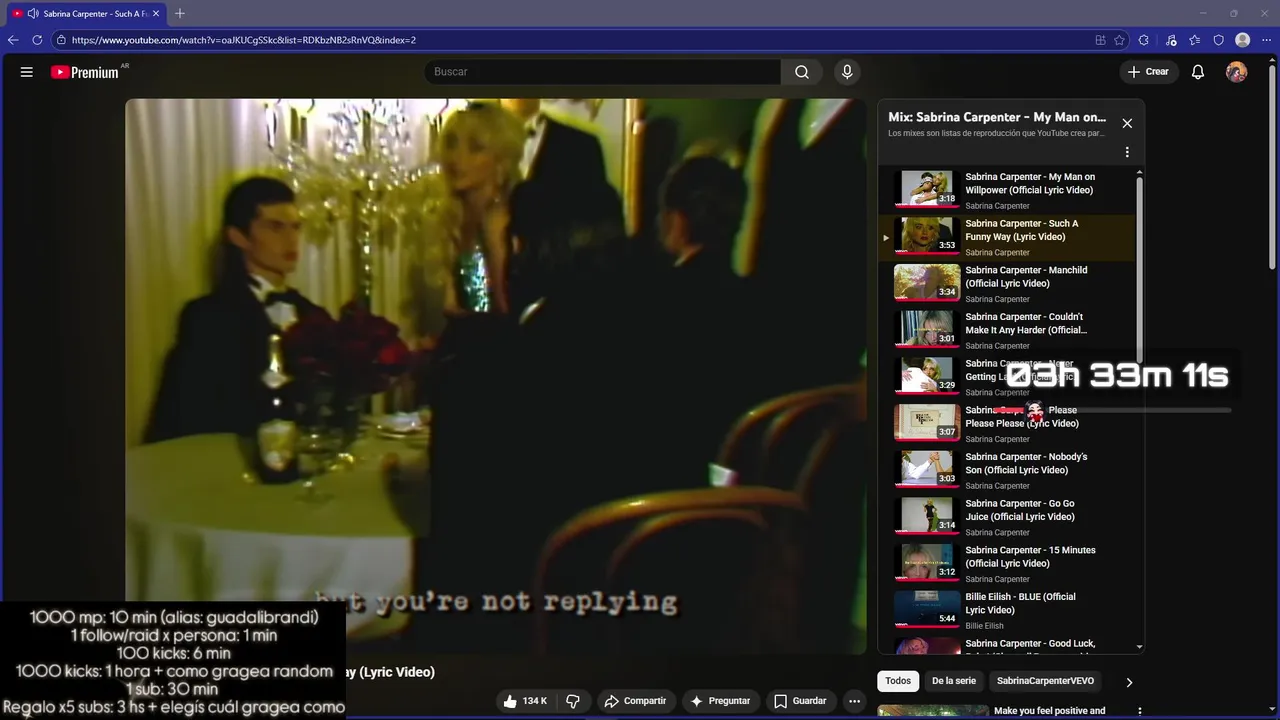Open split screen apps icon in address bar
1280x720 pixels.
click(x=1100, y=40)
